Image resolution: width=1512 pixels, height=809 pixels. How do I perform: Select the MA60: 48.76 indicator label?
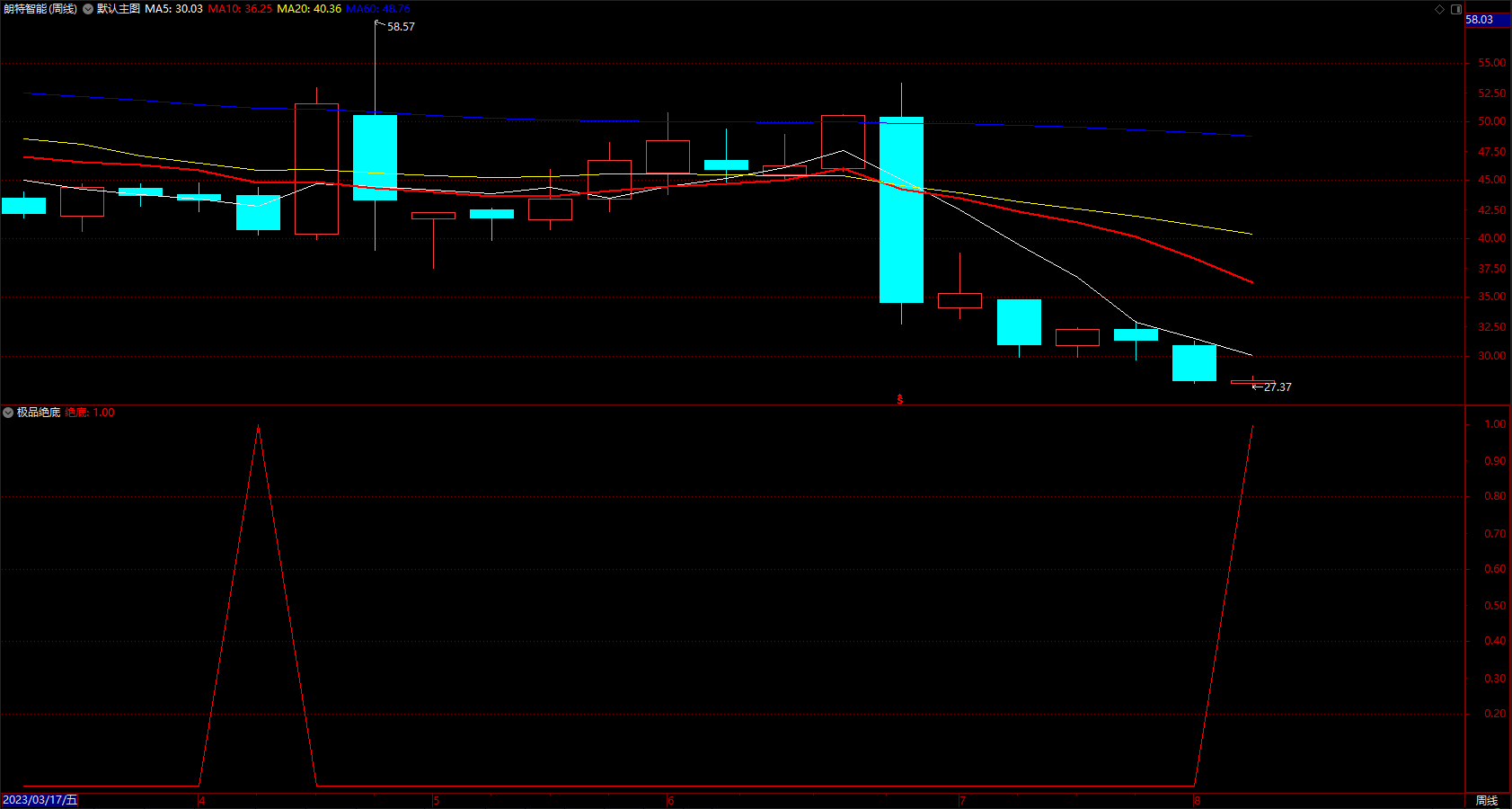(378, 9)
